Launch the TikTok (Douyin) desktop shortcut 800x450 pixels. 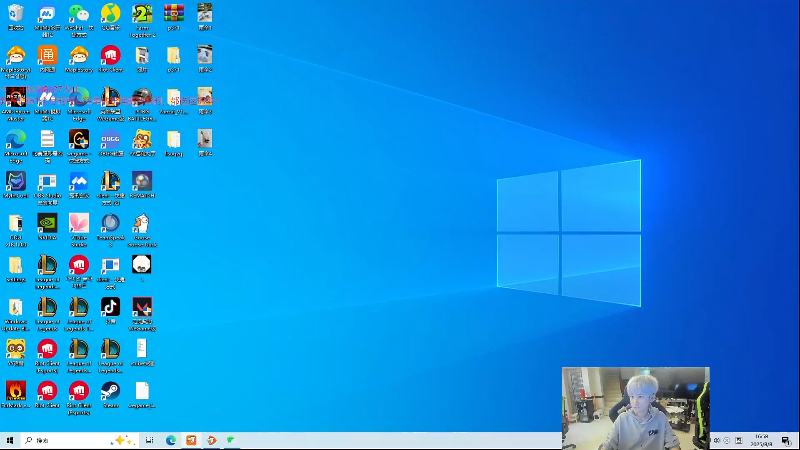tap(110, 307)
